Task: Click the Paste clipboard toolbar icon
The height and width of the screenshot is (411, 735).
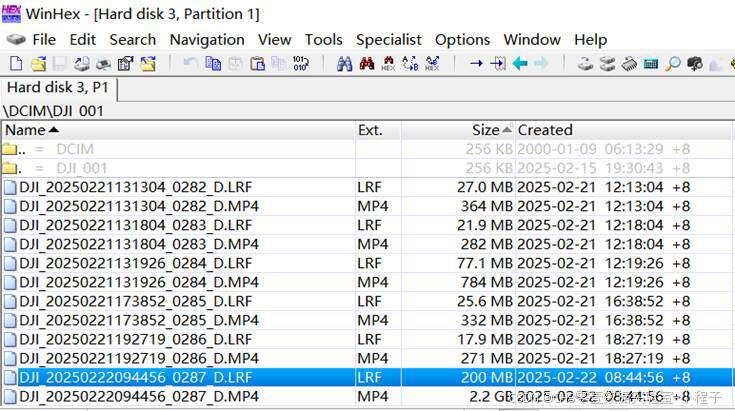Action: 257,63
